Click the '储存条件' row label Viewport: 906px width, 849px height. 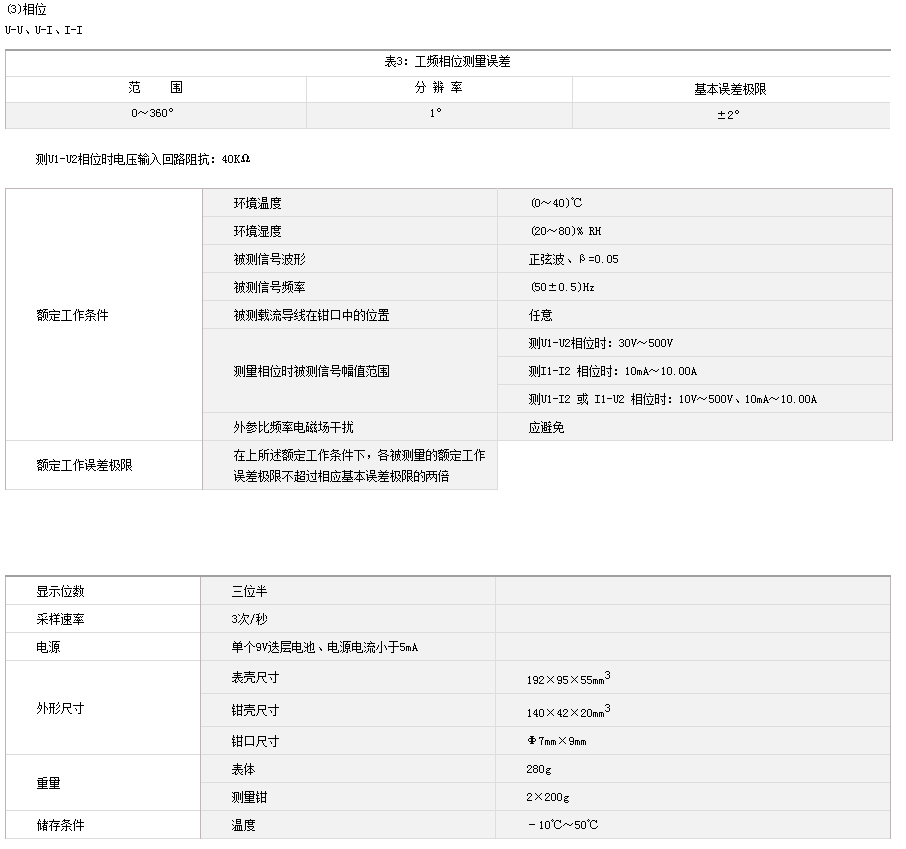point(60,825)
